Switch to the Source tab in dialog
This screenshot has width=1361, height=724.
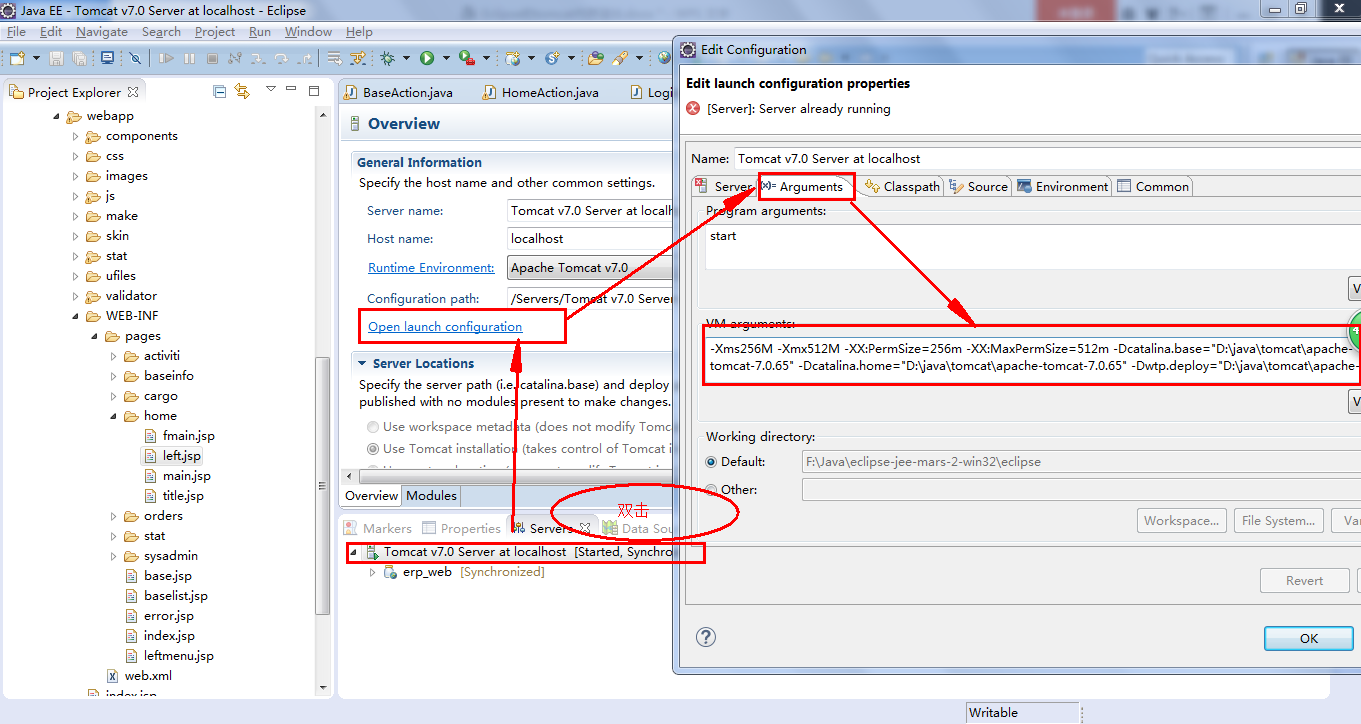tap(979, 186)
